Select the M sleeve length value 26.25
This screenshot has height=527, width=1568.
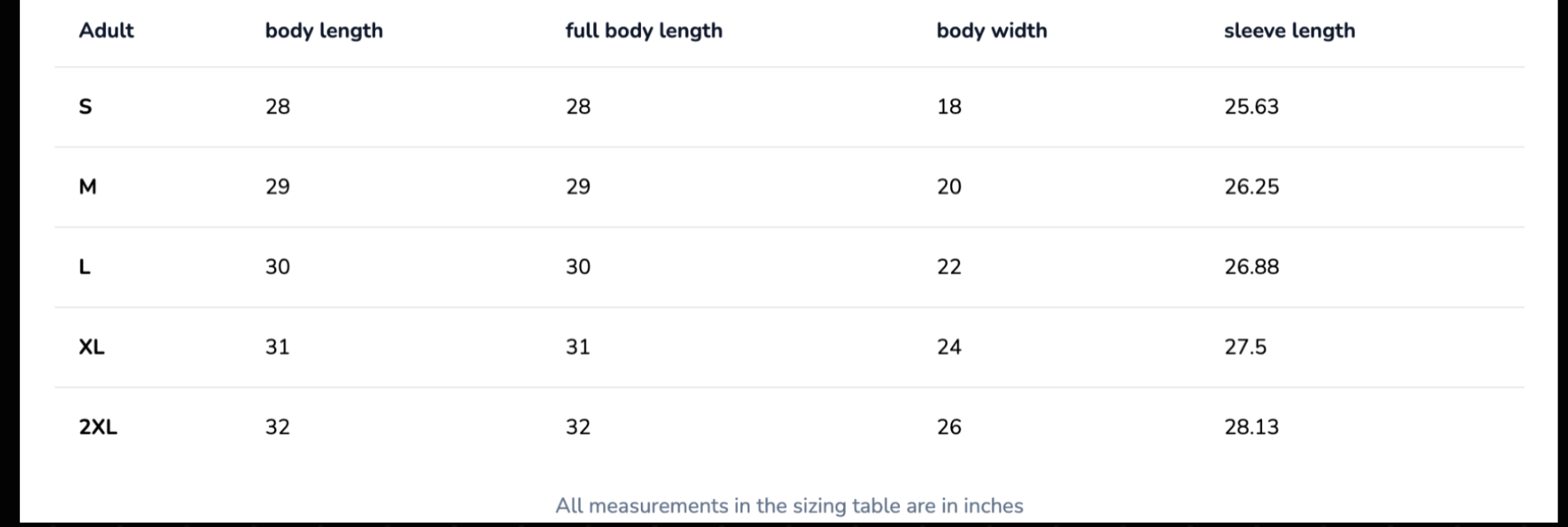click(x=1251, y=187)
